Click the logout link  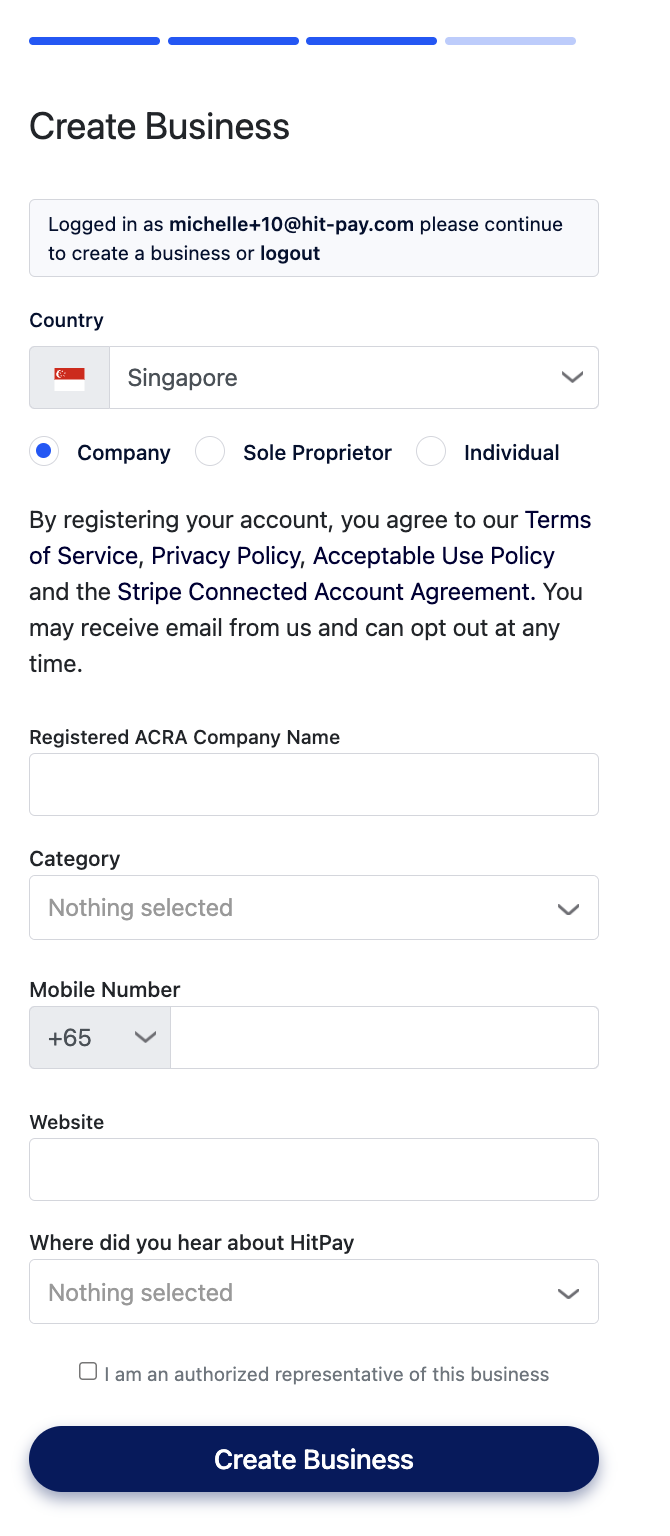click(290, 253)
